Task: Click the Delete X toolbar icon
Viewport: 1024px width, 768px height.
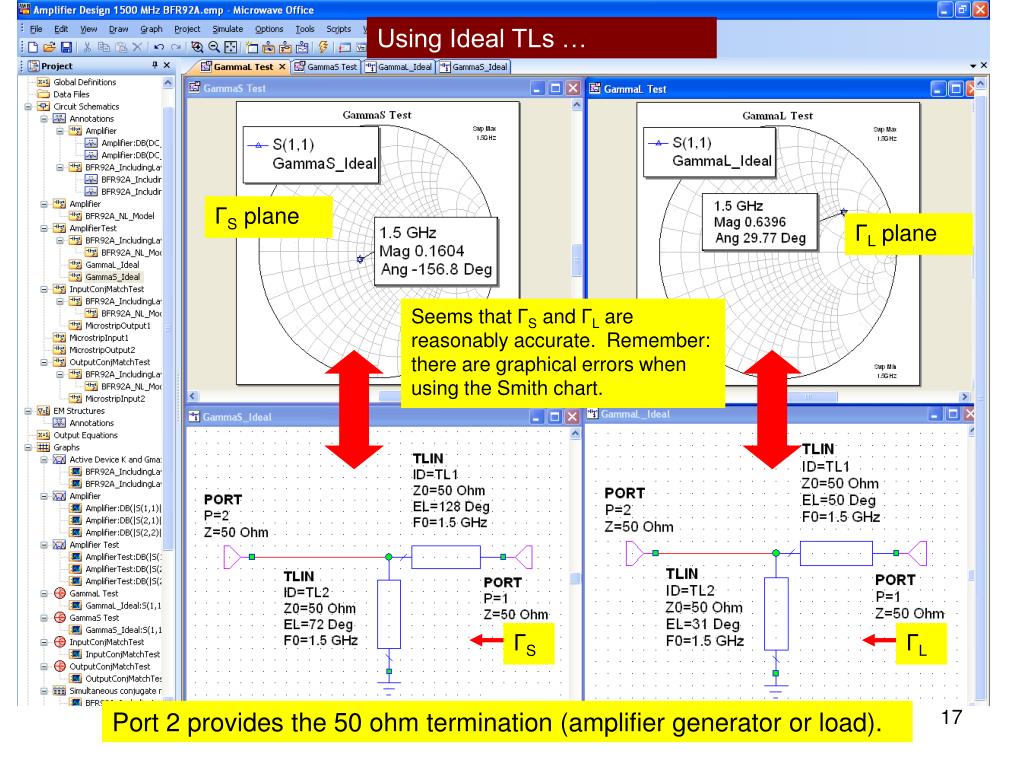Action: pyautogui.click(x=137, y=47)
